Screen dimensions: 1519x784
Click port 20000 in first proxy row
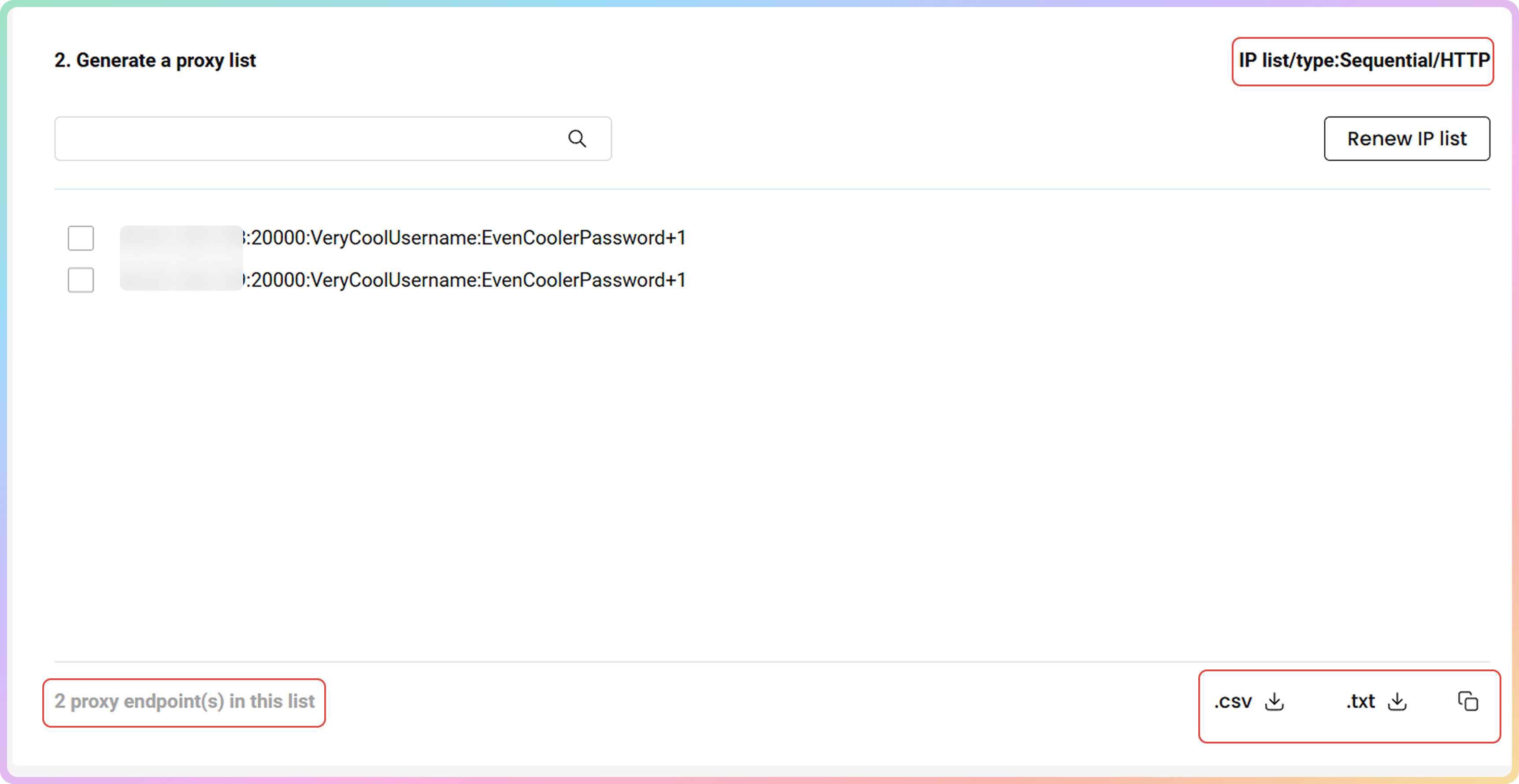[x=278, y=238]
